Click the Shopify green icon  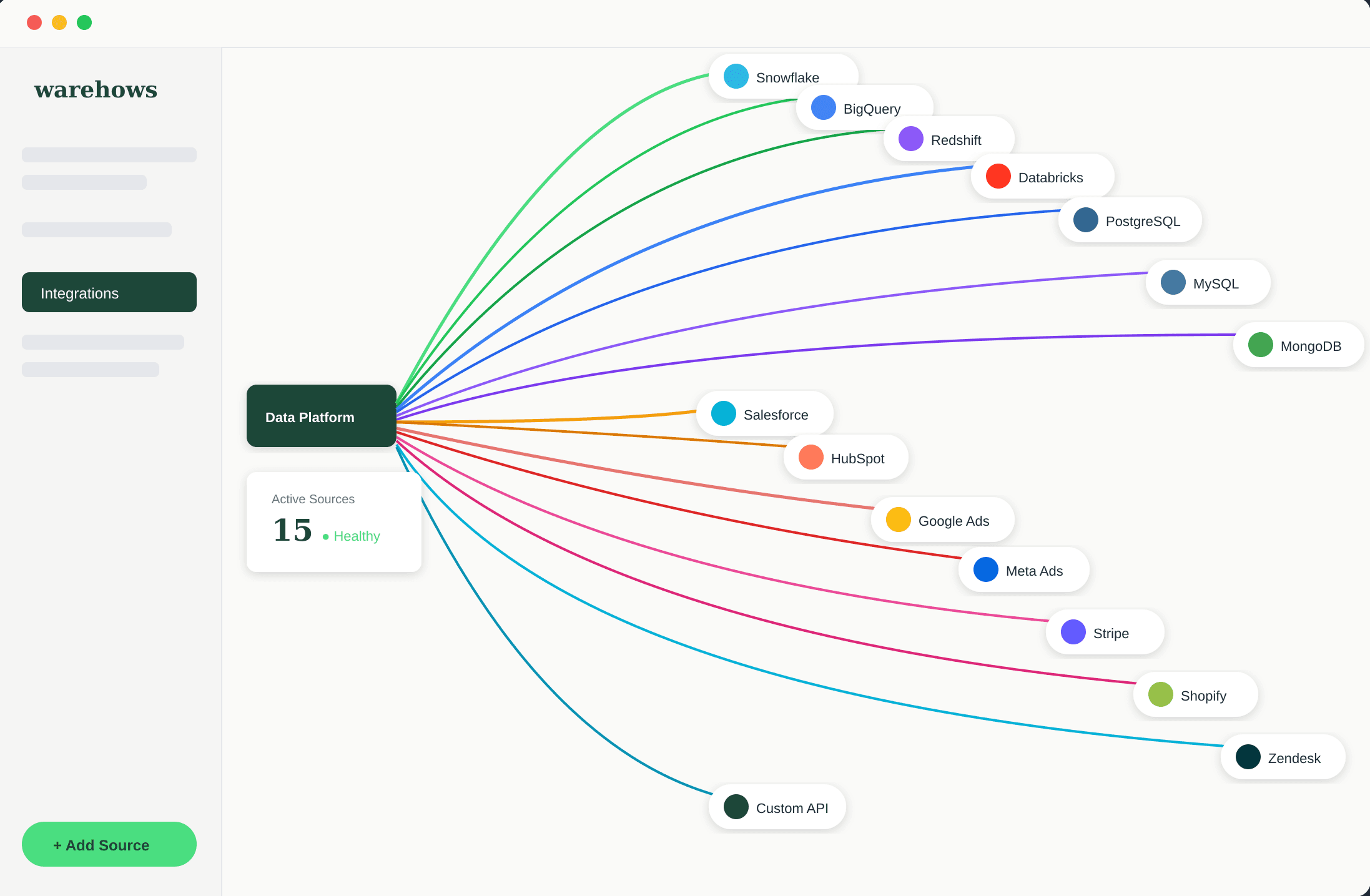(1160, 695)
